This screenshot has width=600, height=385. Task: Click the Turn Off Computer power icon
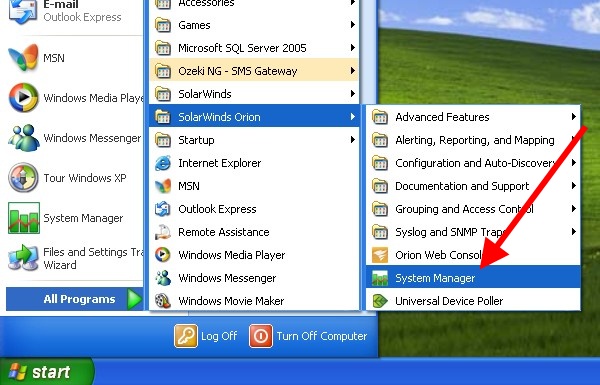[261, 336]
